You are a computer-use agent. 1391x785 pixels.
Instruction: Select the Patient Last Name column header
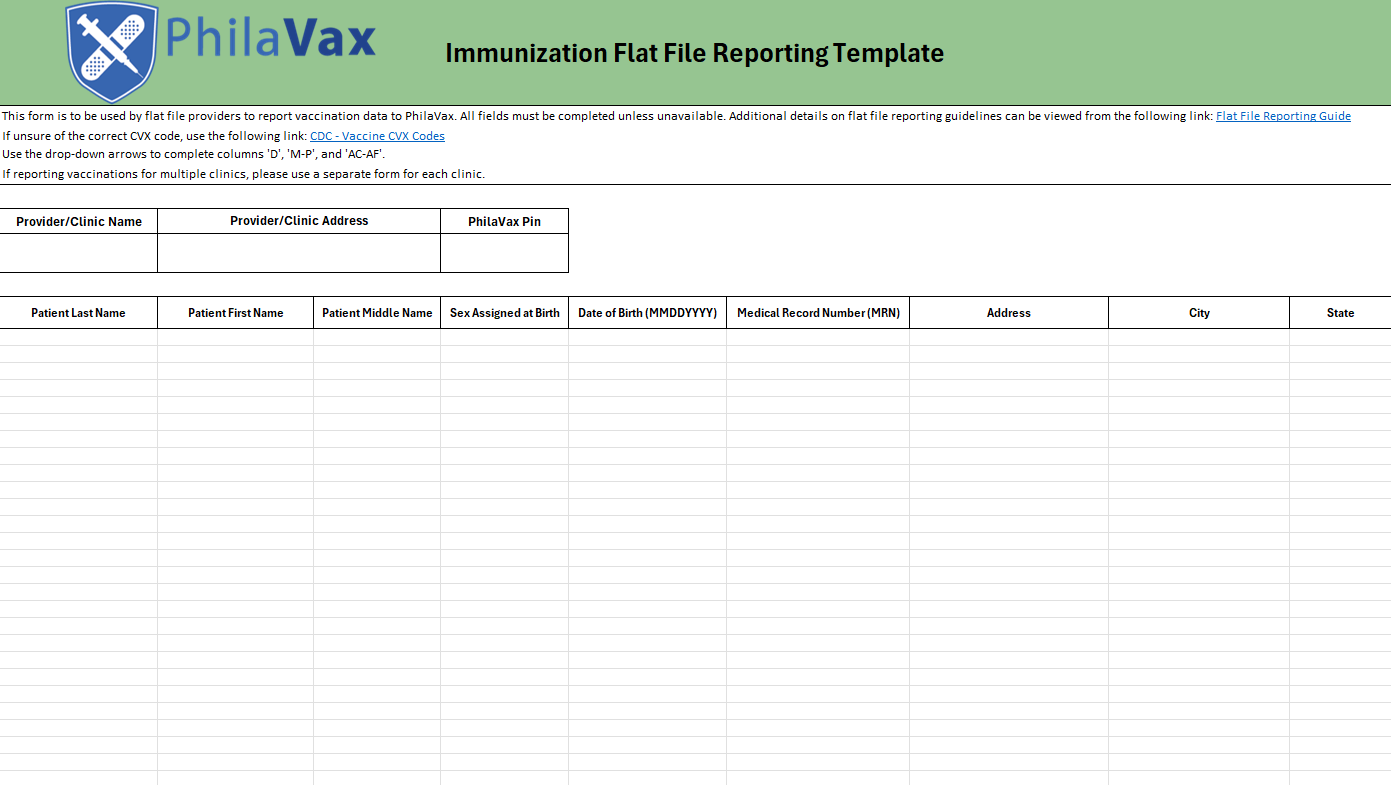78,313
